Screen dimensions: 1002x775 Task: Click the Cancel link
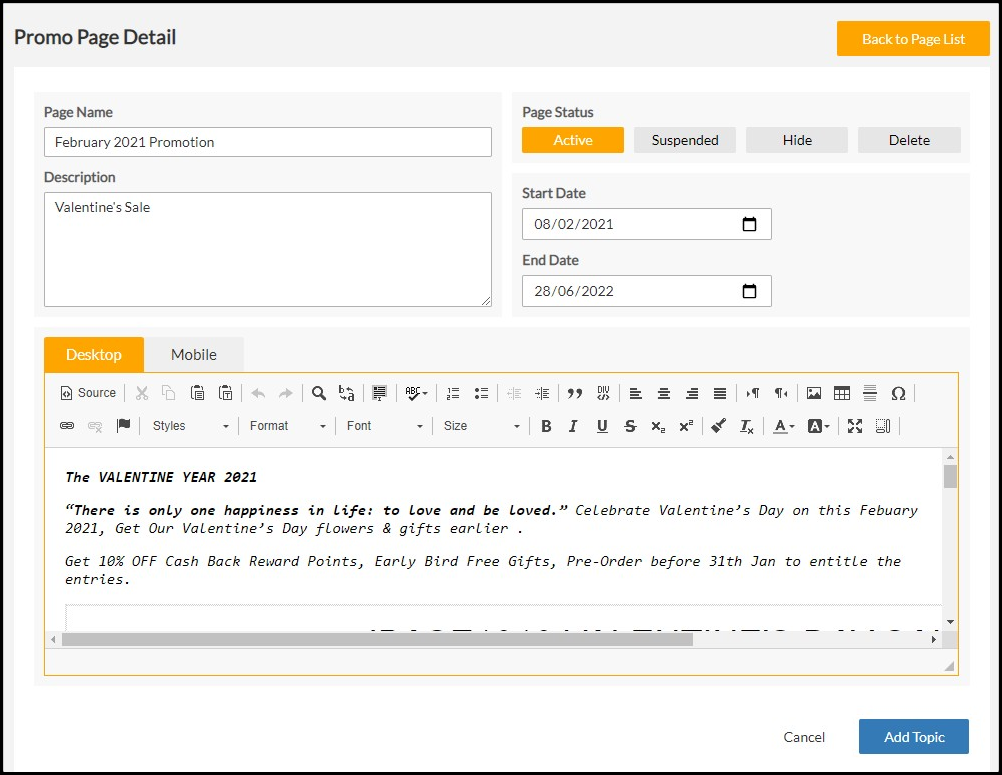[x=804, y=737]
